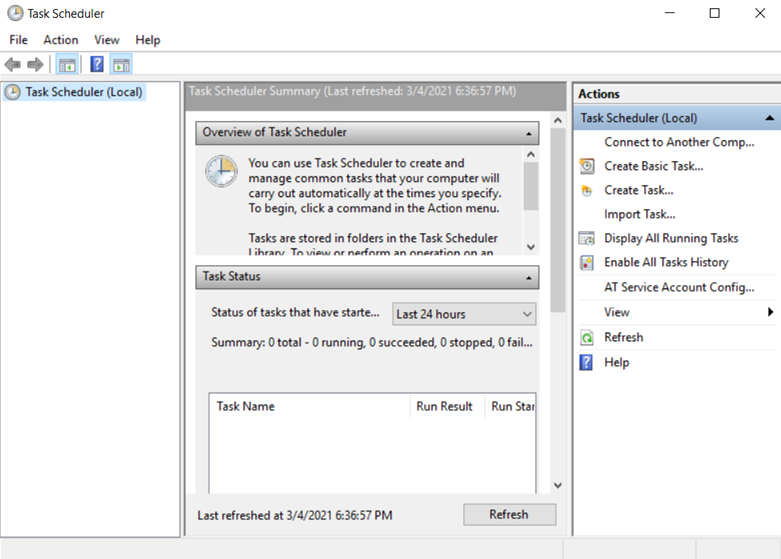Click Import Task... action
The height and width of the screenshot is (559, 781).
tap(640, 214)
